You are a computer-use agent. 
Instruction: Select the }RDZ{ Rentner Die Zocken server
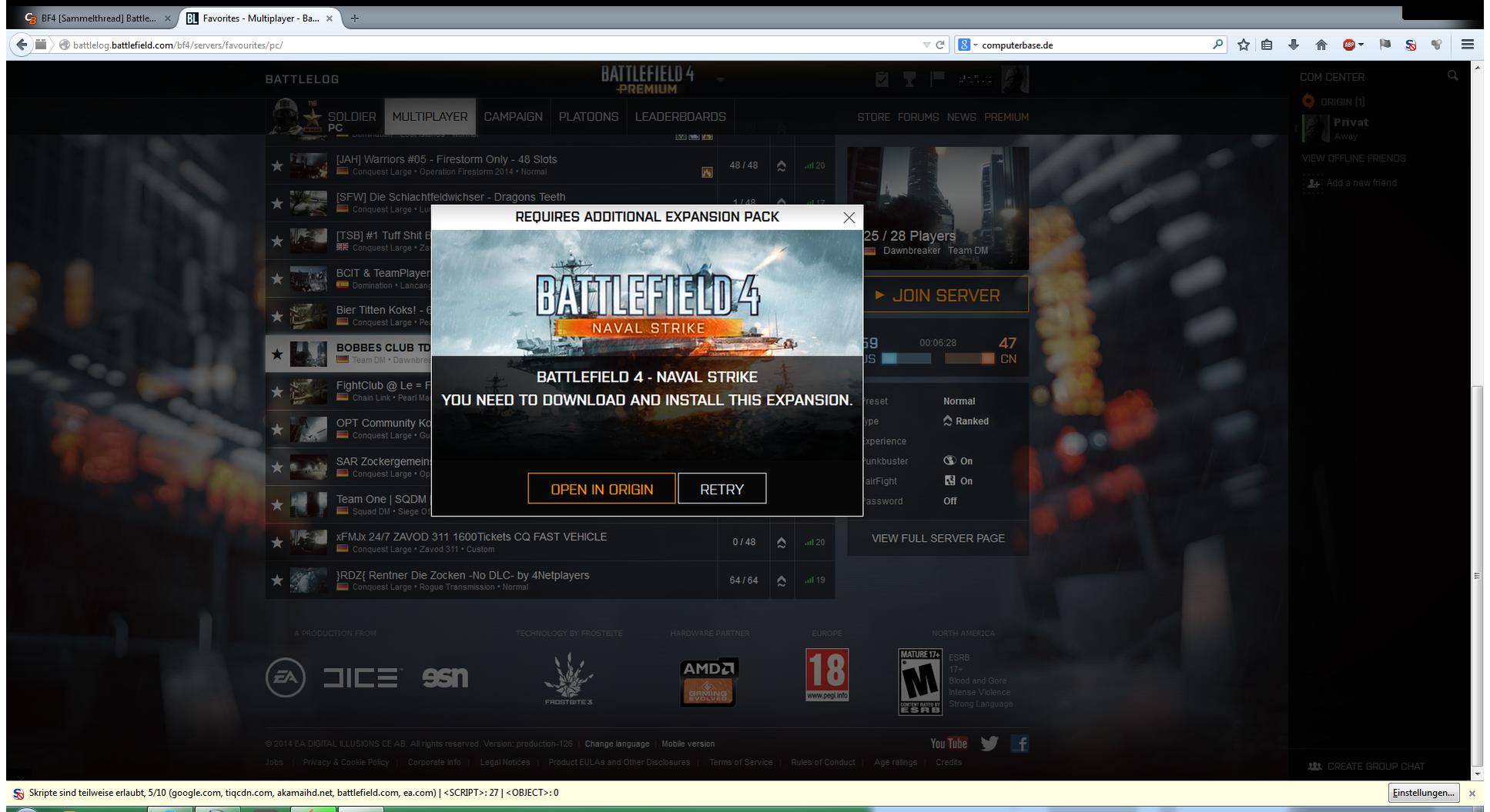point(550,580)
